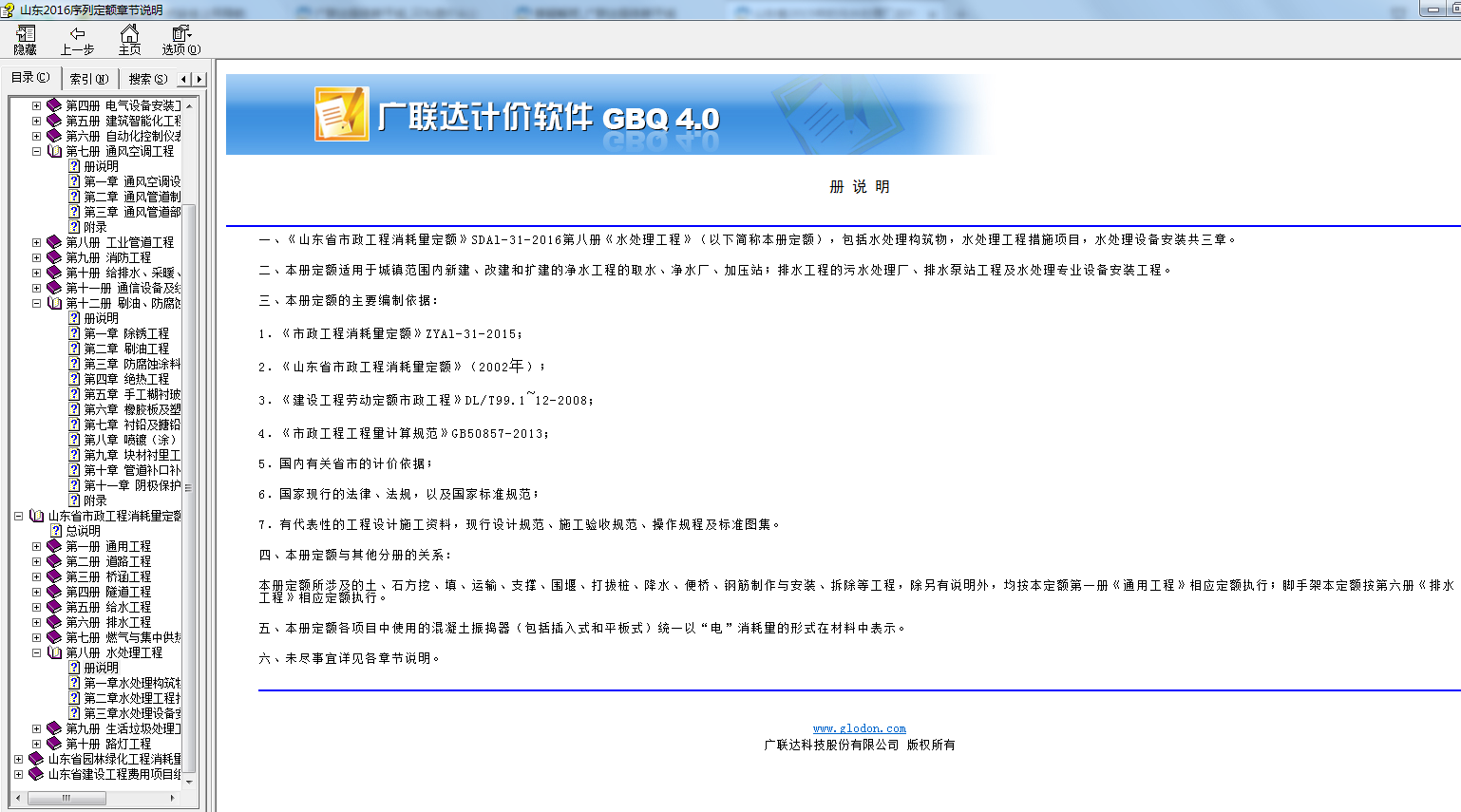The image size is (1461, 812).
Task: Click the page icon beside 第一章 除锈工程
Action: [x=74, y=333]
